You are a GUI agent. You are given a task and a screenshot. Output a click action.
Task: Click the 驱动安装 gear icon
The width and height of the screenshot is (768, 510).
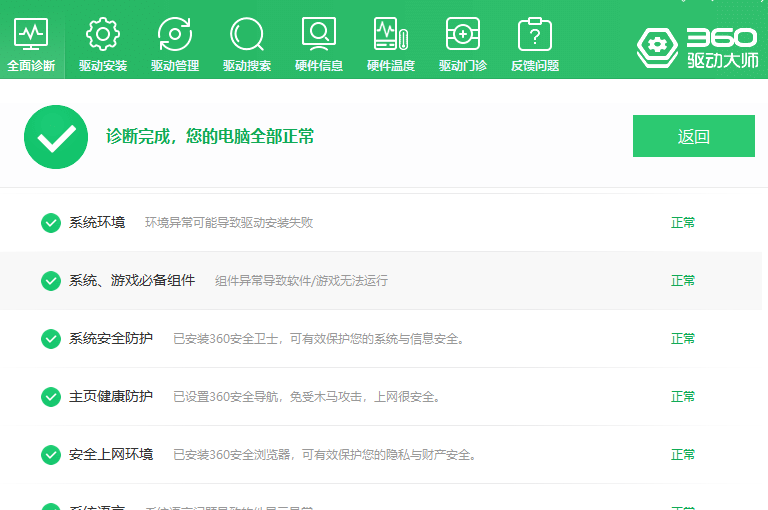coord(103,35)
